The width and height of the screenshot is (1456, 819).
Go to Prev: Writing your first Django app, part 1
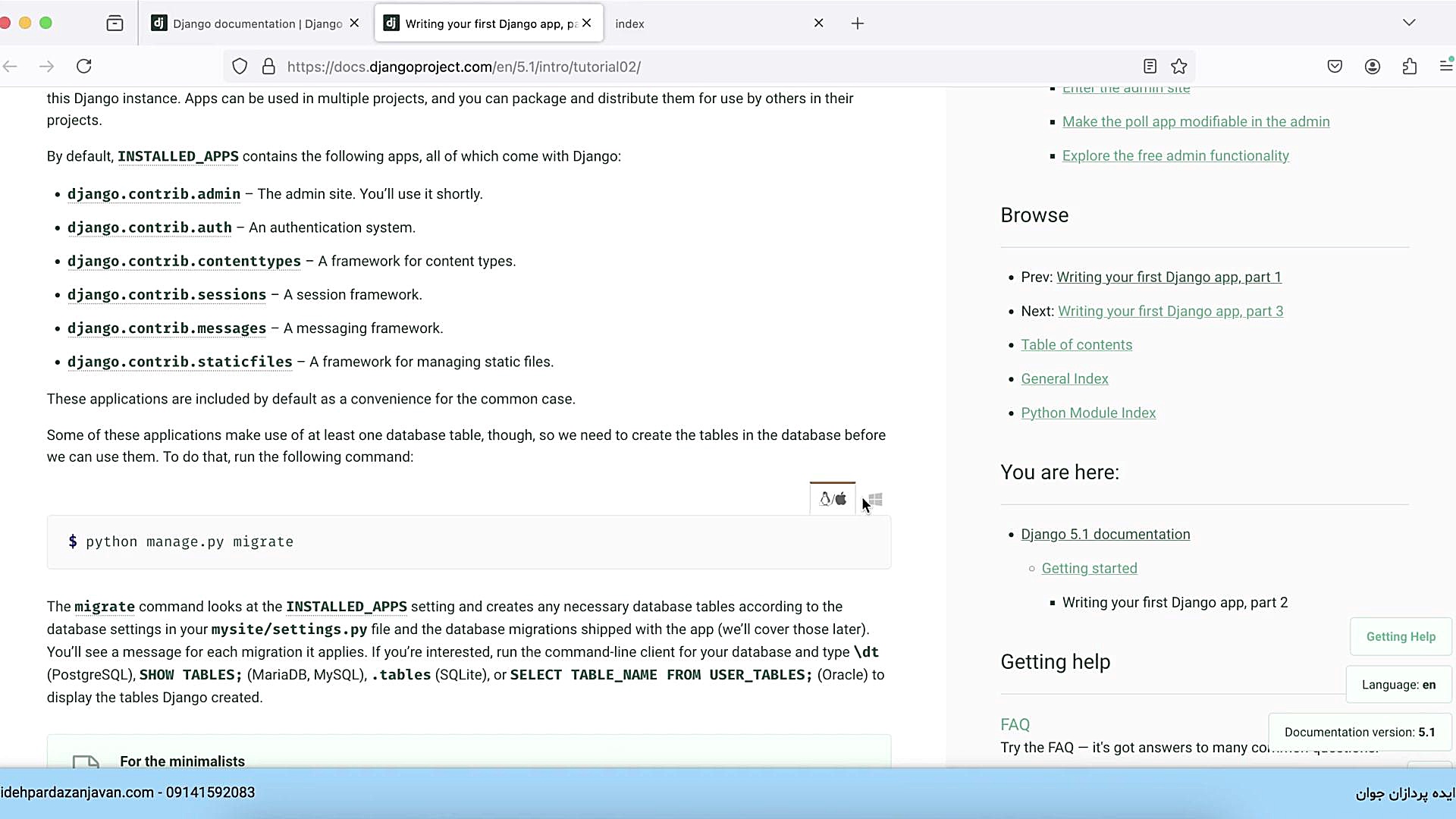coord(1169,277)
